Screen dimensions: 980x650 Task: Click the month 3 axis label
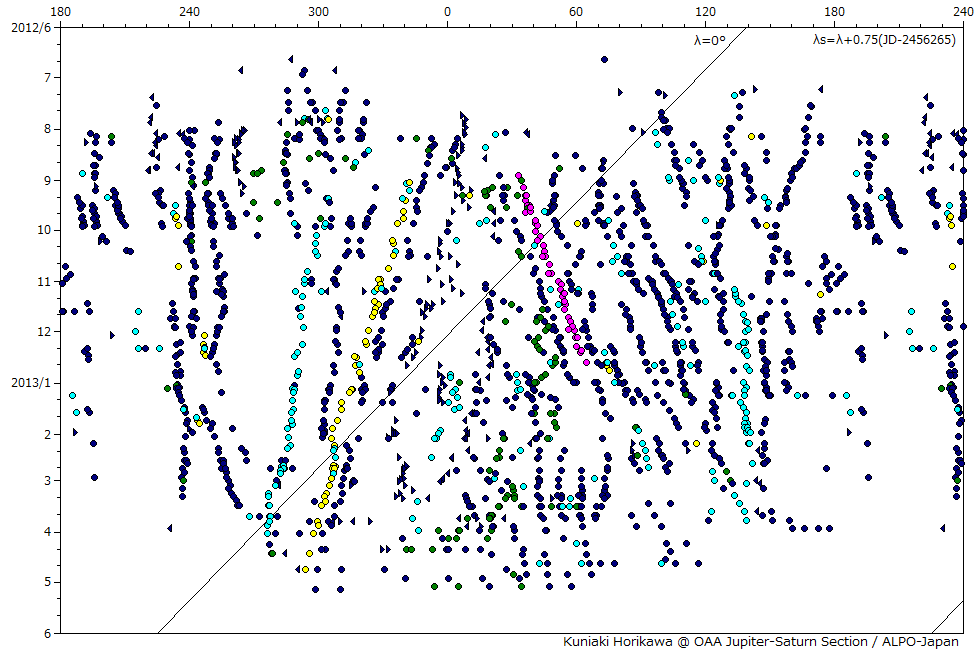[x=48, y=481]
